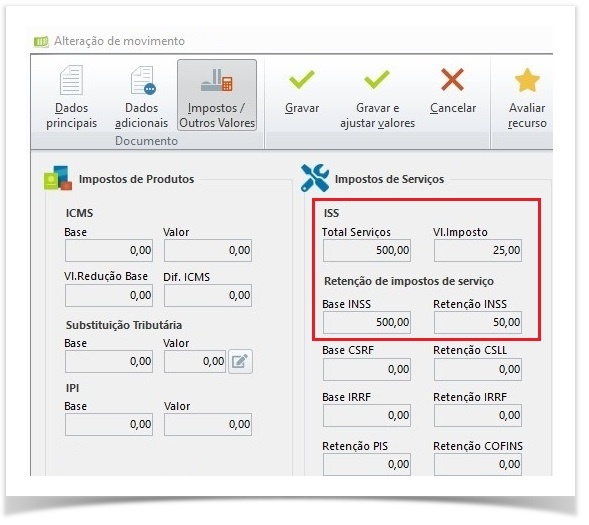Select the ICMS Valor input field

click(x=208, y=250)
